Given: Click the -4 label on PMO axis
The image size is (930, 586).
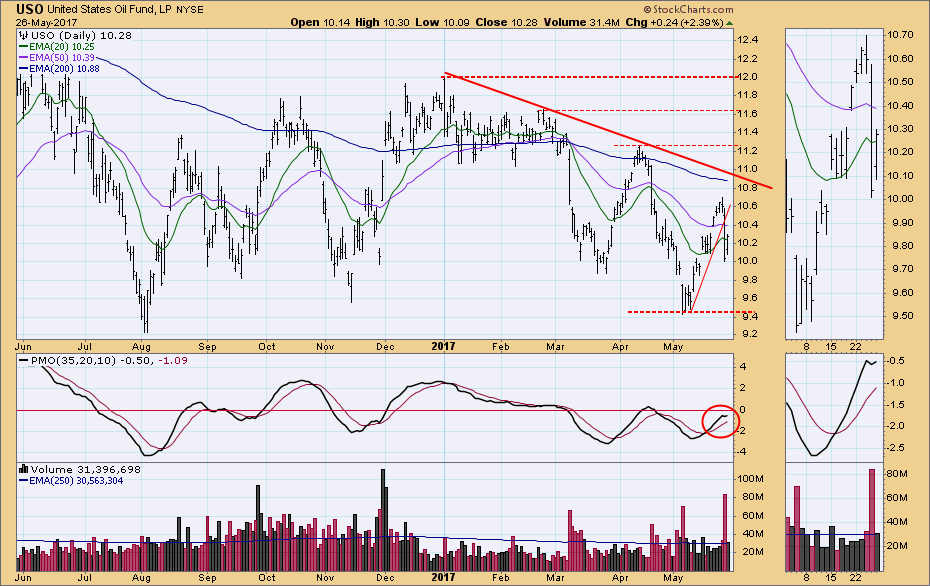Looking at the screenshot, I should tap(741, 452).
